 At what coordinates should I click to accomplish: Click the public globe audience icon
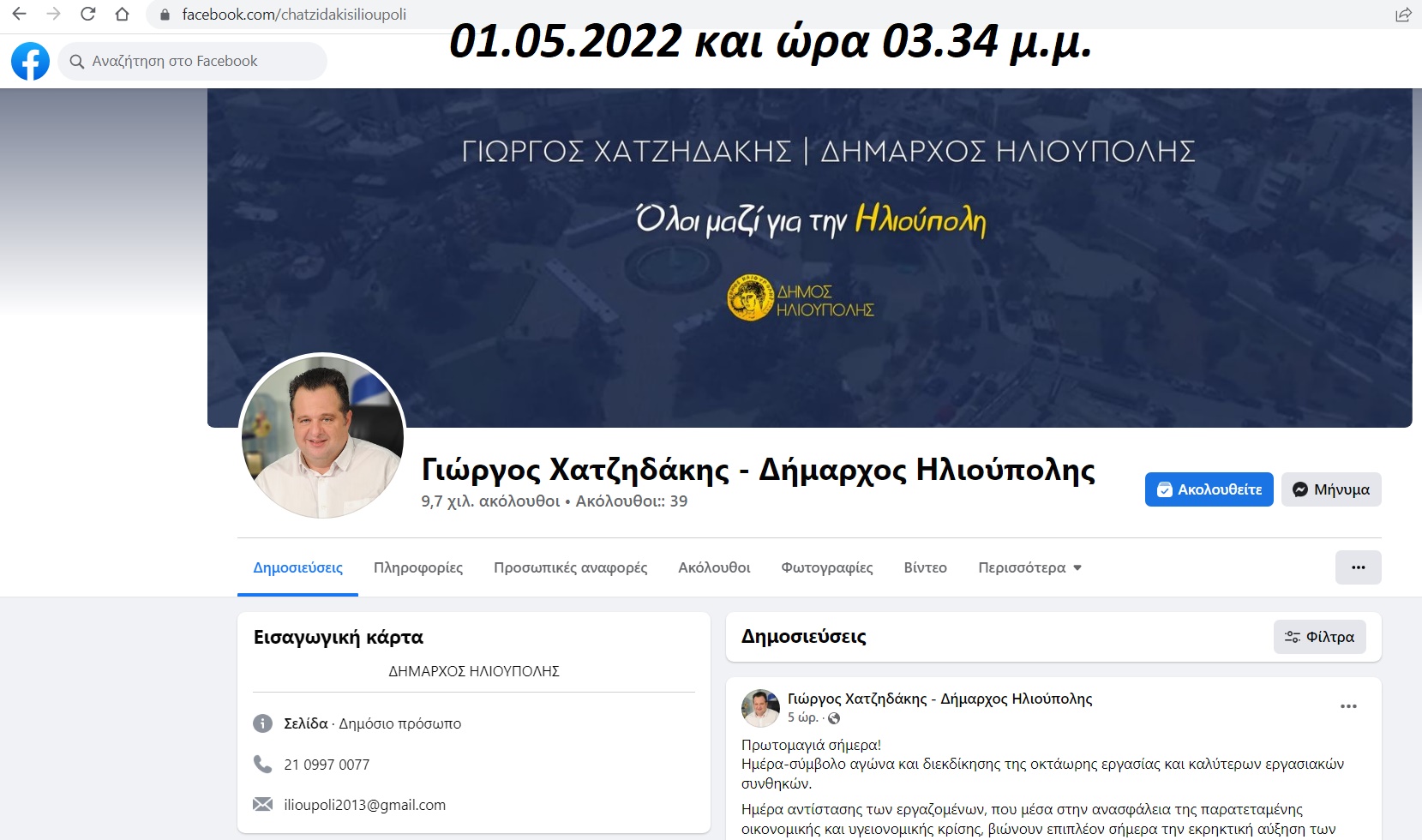pos(834,718)
